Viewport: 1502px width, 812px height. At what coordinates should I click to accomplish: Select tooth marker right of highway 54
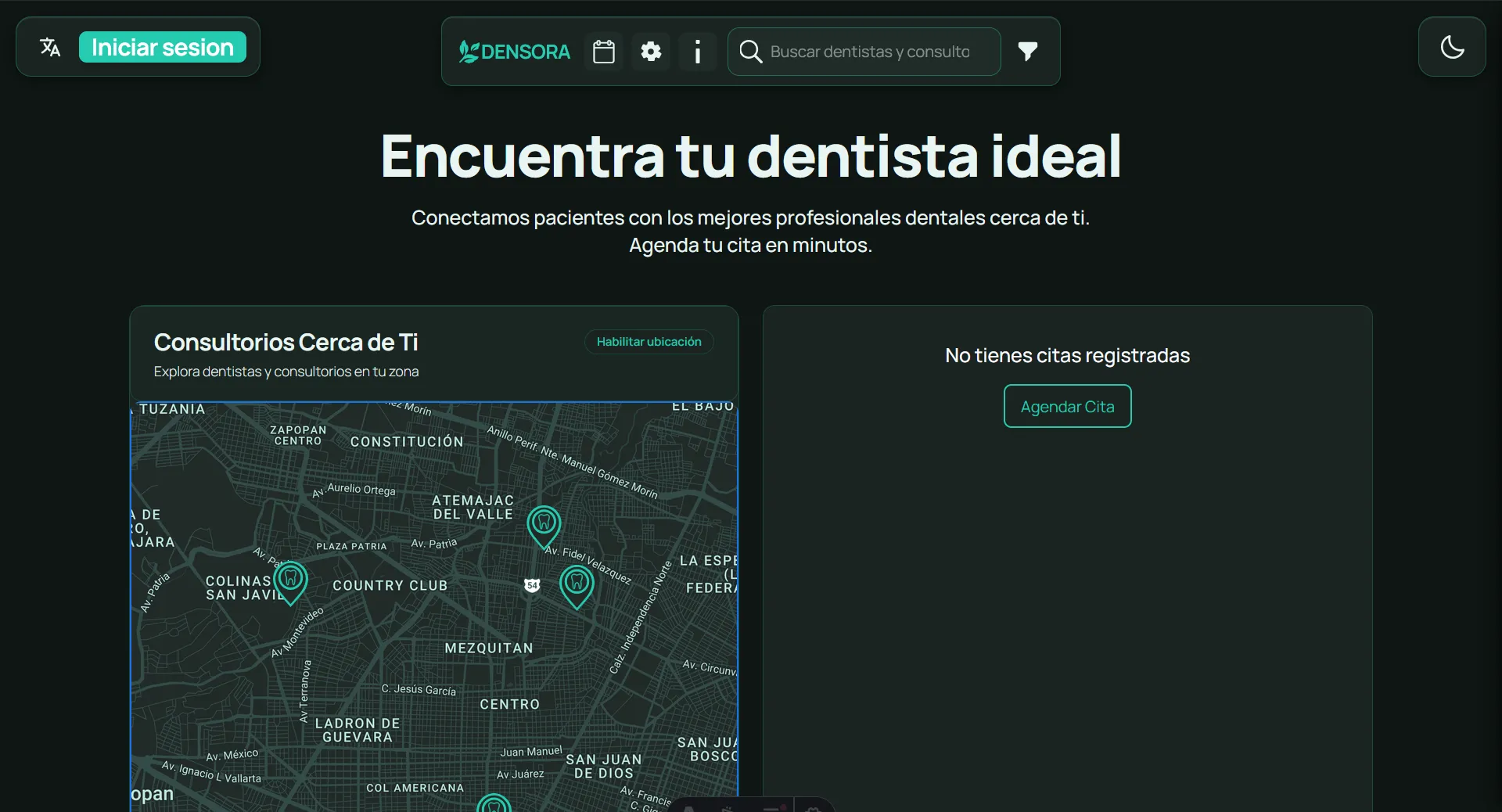[x=577, y=584]
